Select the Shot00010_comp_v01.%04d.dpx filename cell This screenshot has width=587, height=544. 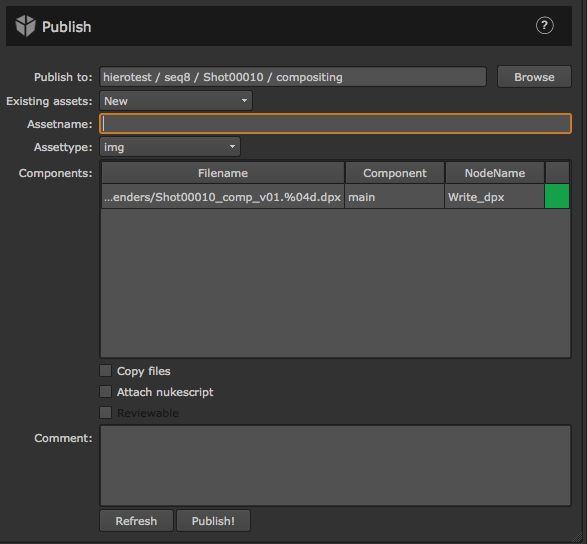(x=223, y=197)
